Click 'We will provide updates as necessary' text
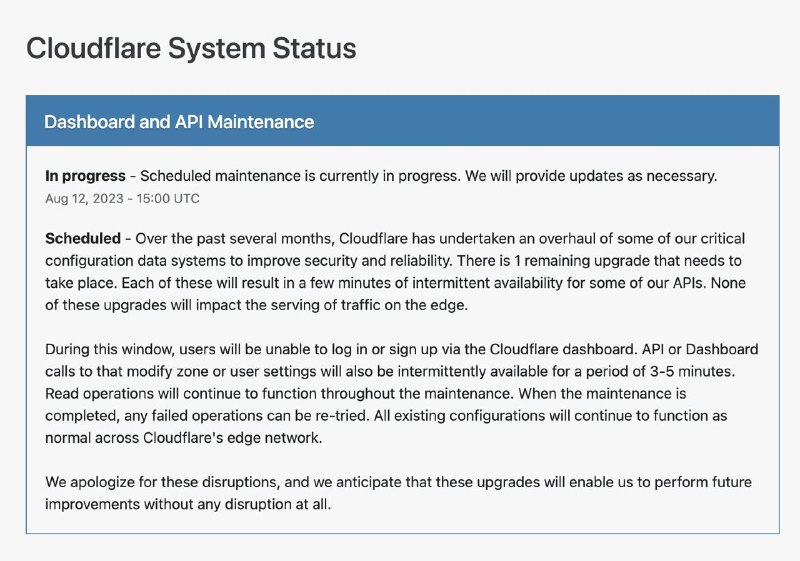 pos(588,176)
